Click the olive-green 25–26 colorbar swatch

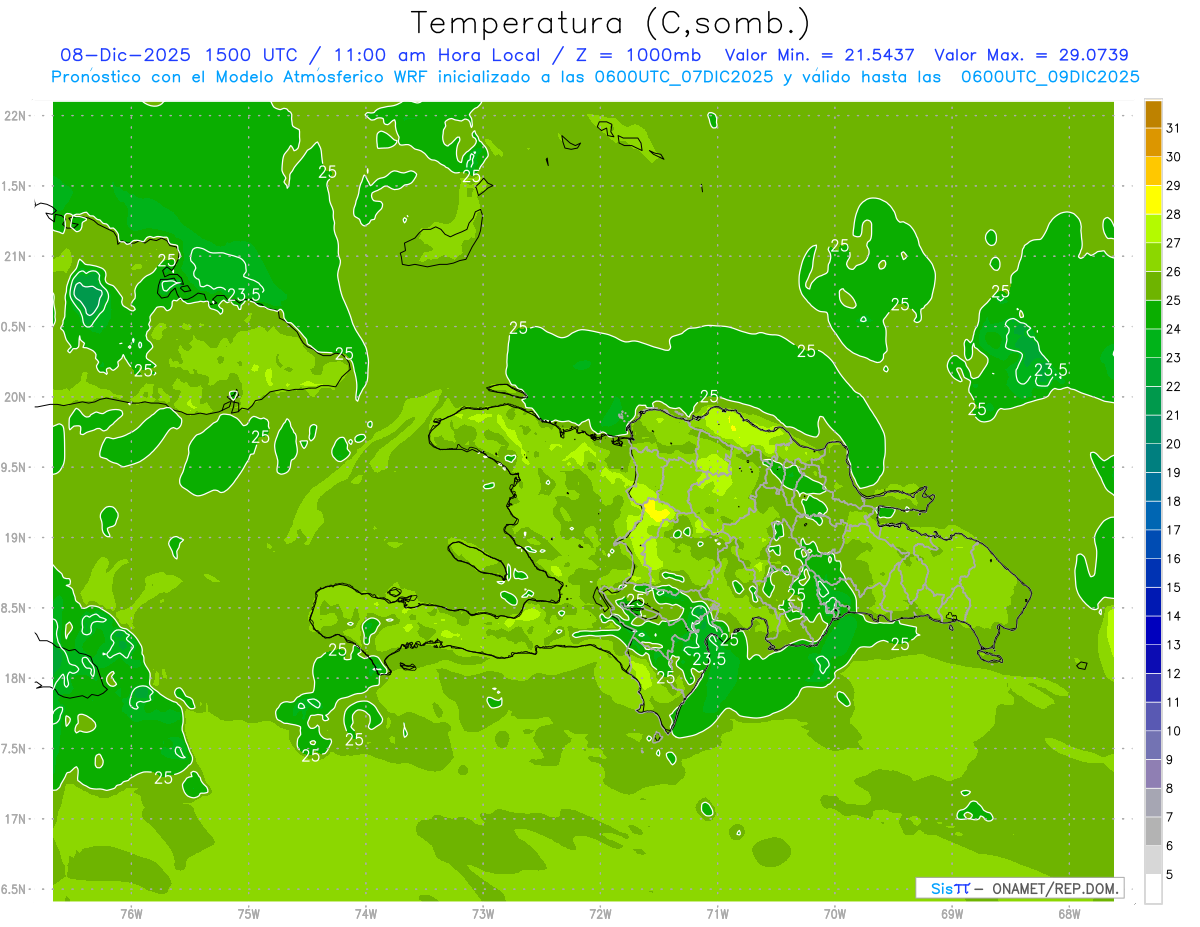pos(1153,286)
